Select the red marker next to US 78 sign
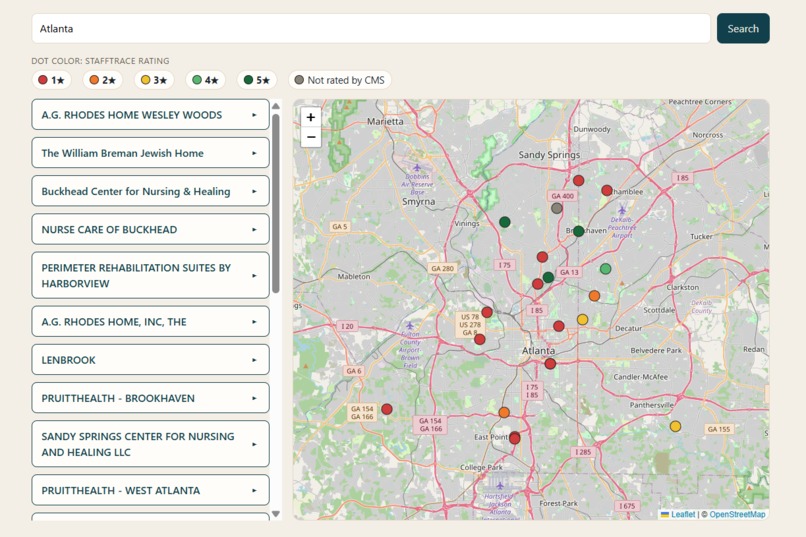 click(x=487, y=312)
